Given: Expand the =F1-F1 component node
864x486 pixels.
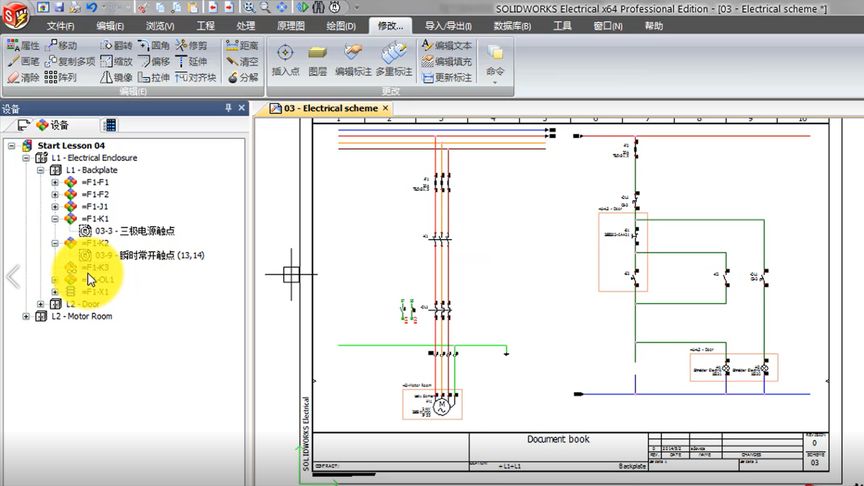Looking at the screenshot, I should [x=55, y=182].
